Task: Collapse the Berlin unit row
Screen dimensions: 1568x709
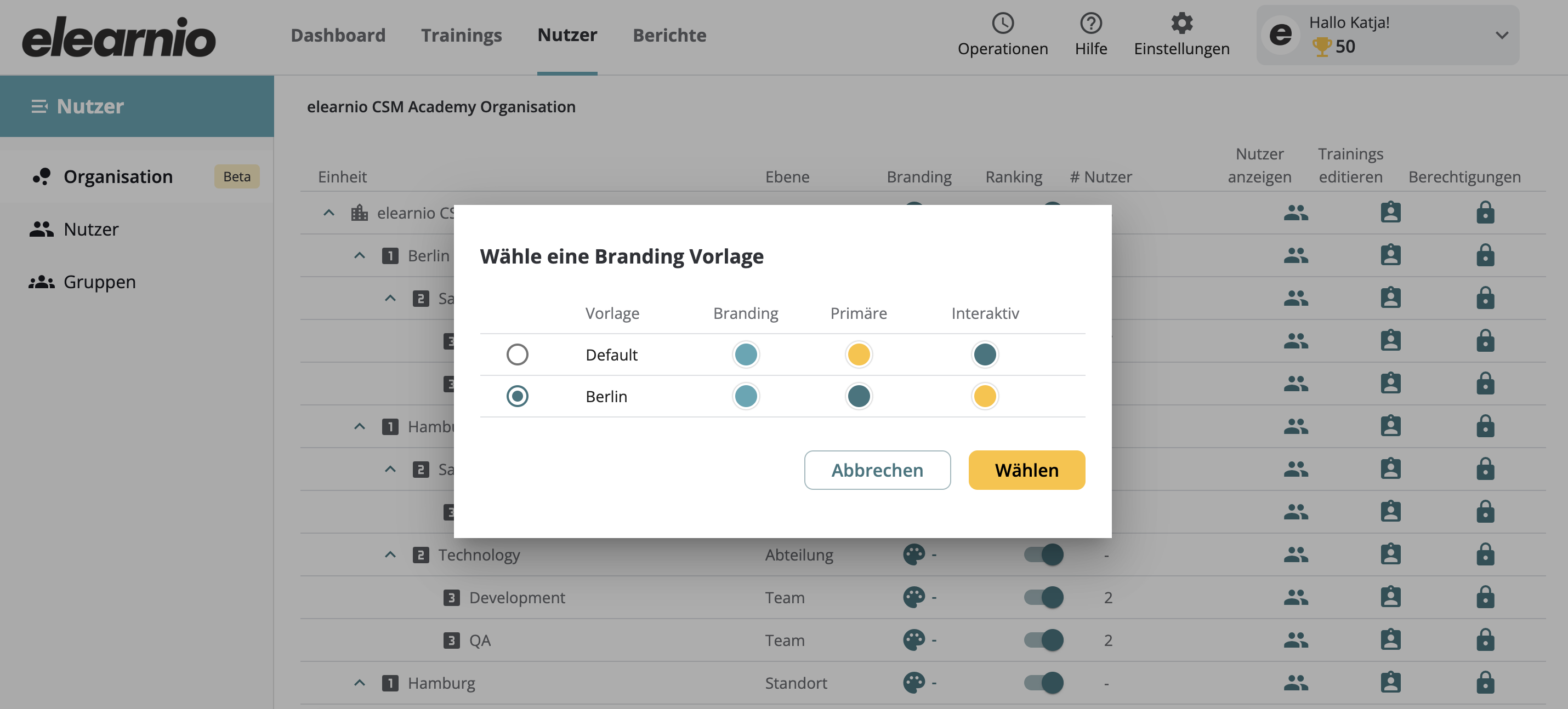Action: [x=359, y=255]
